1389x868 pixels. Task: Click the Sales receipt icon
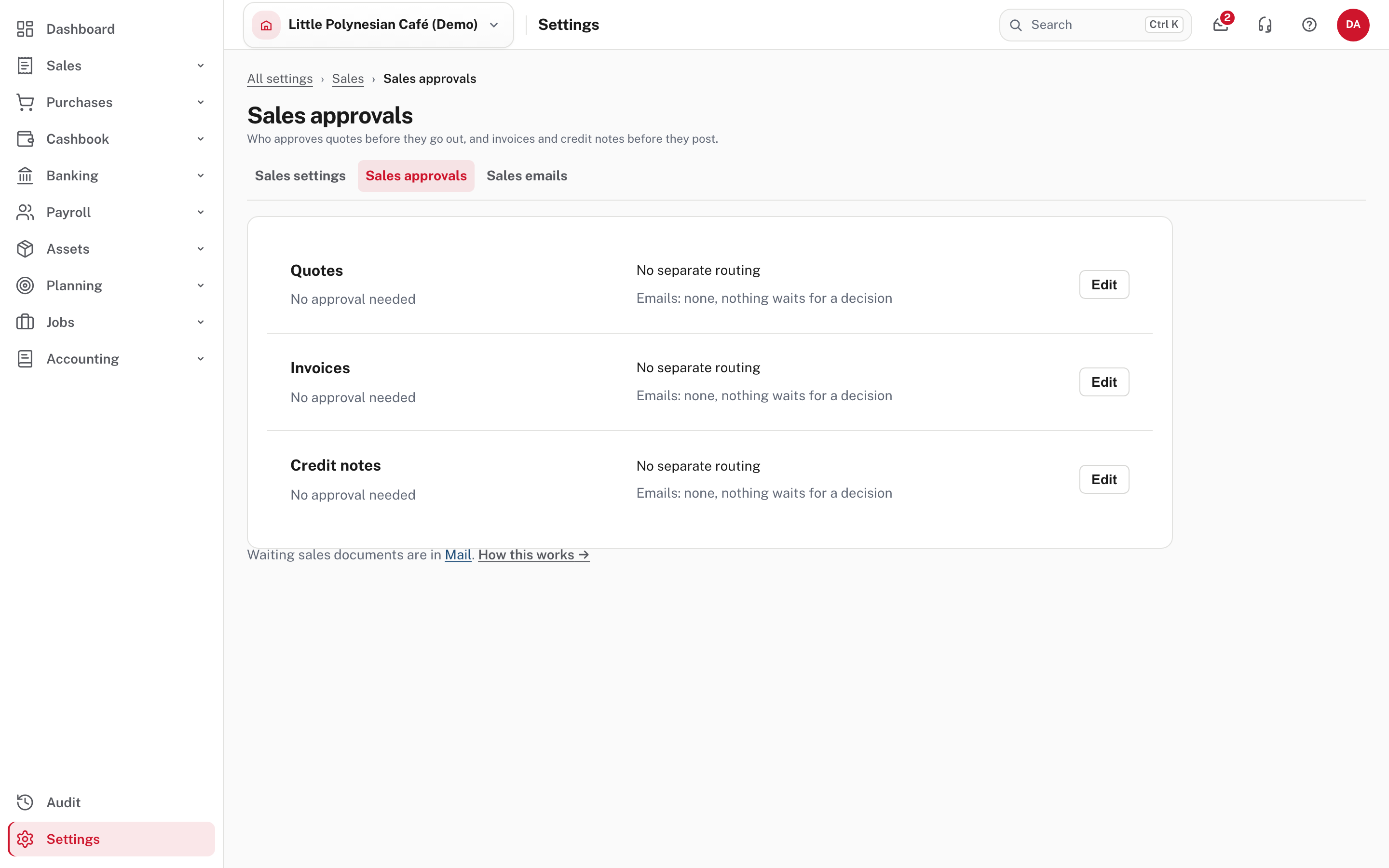click(25, 66)
